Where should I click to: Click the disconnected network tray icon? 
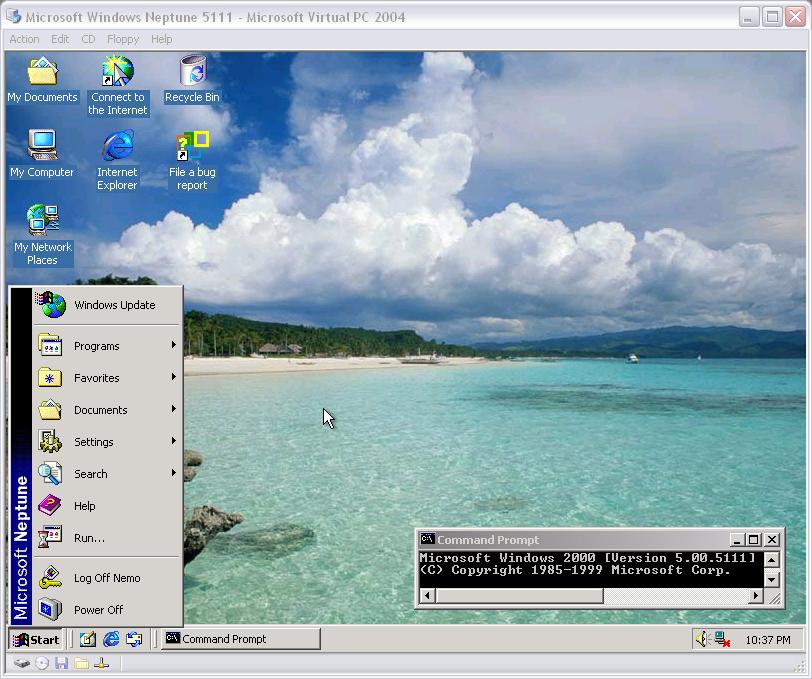coord(722,639)
